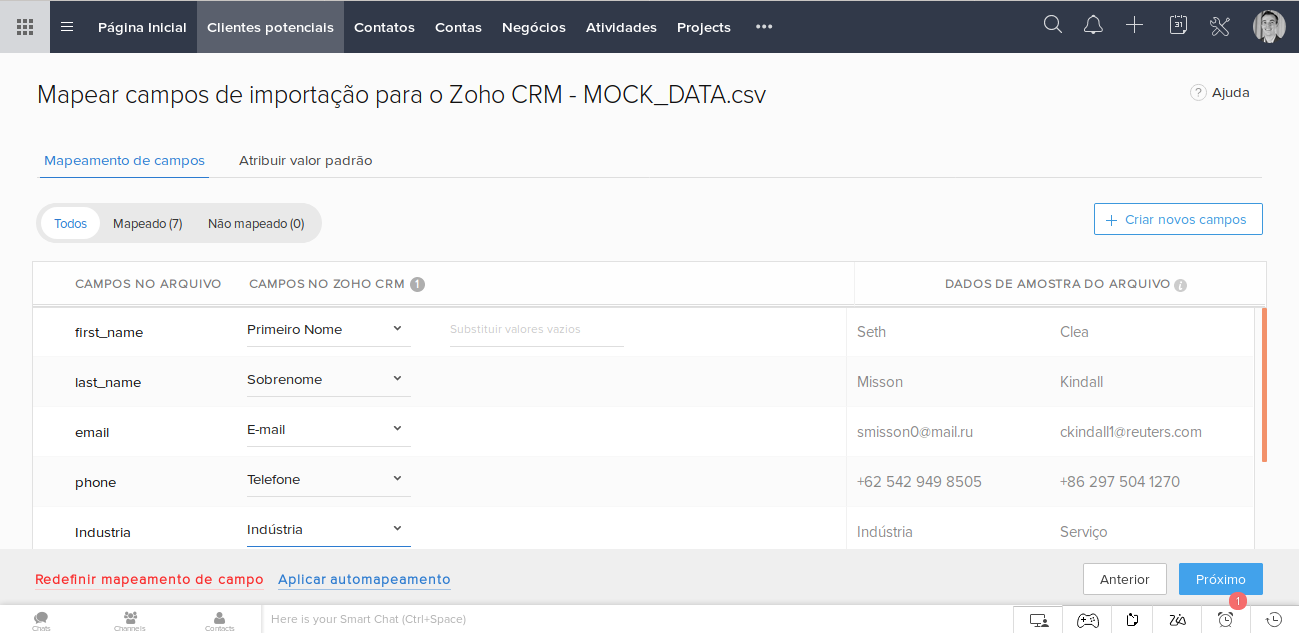
Task: Click the plus quick-create icon
Action: click(x=1134, y=25)
